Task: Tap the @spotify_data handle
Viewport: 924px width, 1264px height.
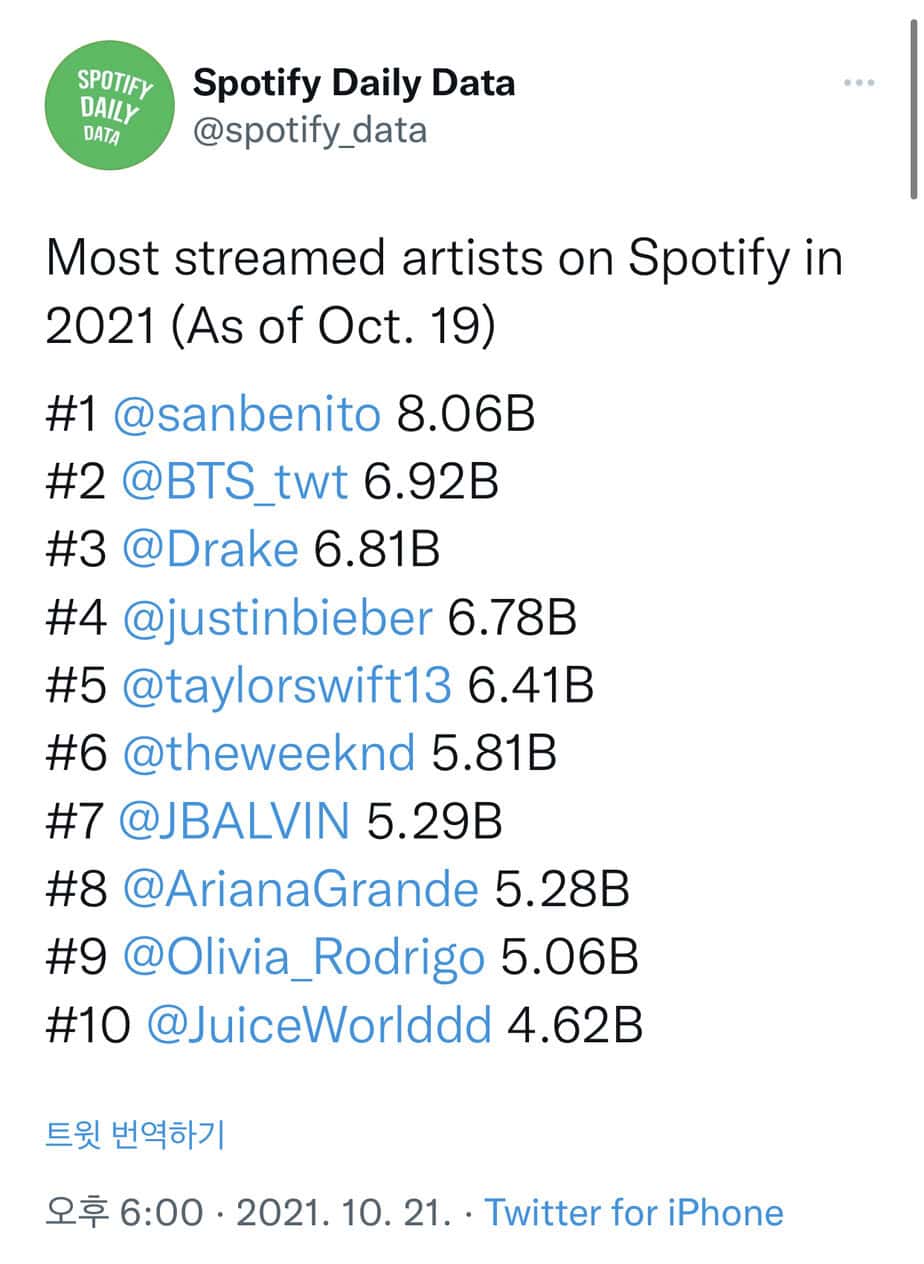Action: 309,130
